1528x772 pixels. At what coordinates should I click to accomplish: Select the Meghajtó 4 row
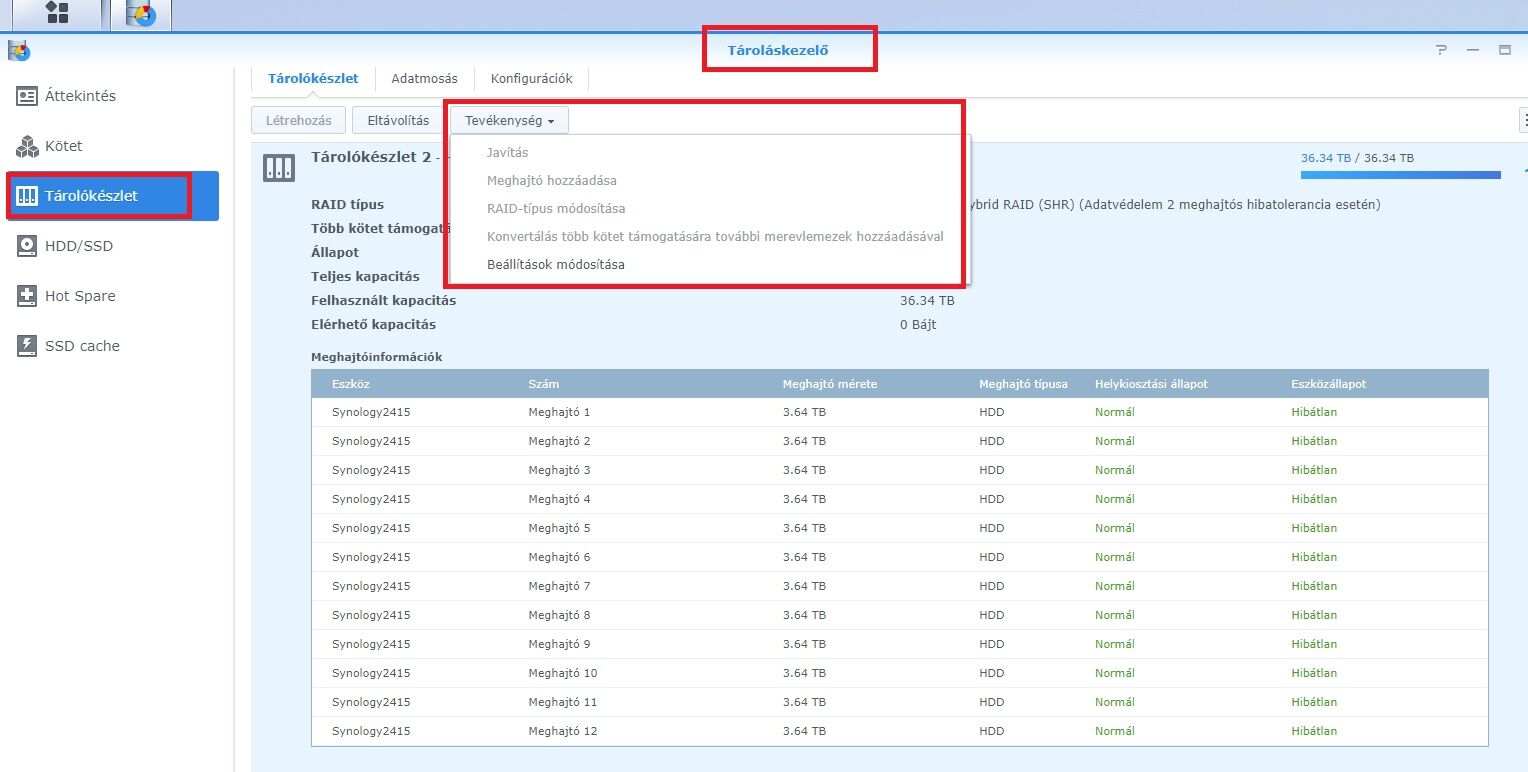[x=900, y=499]
